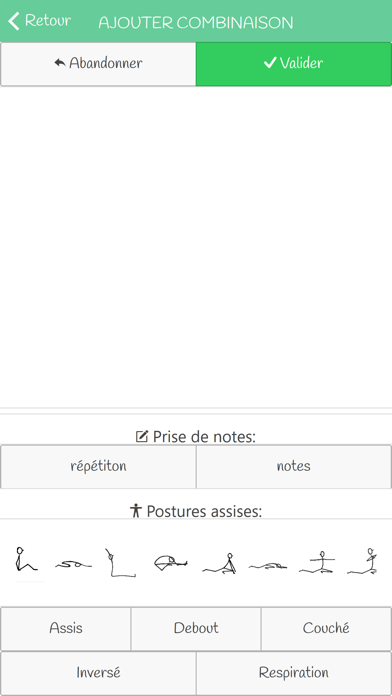Screen dimensions: 392x696
Task: Select the first seated posture with bent knees
Action: coord(25,561)
